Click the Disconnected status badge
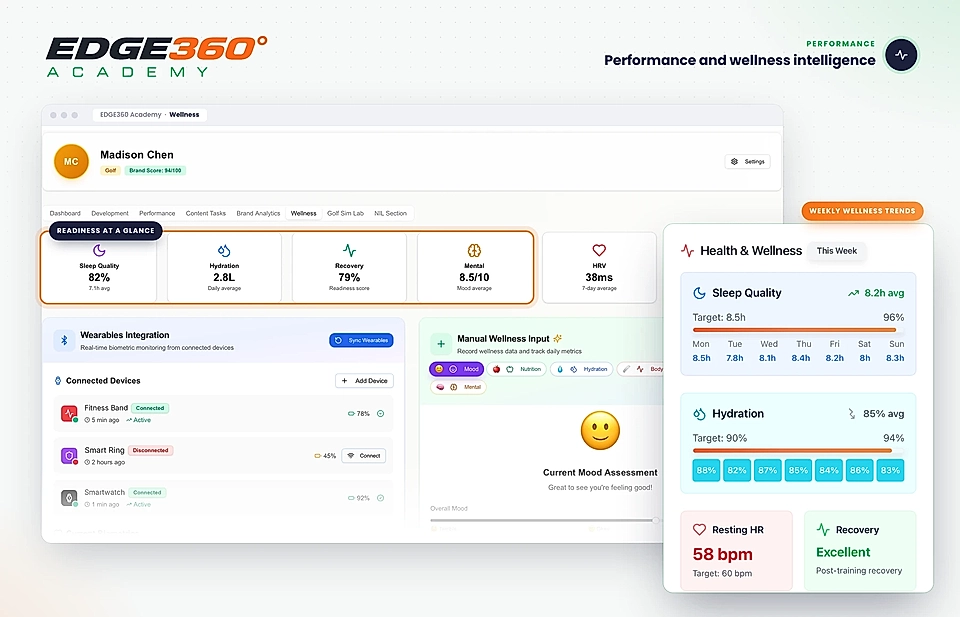Image resolution: width=960 pixels, height=617 pixels. pos(151,451)
